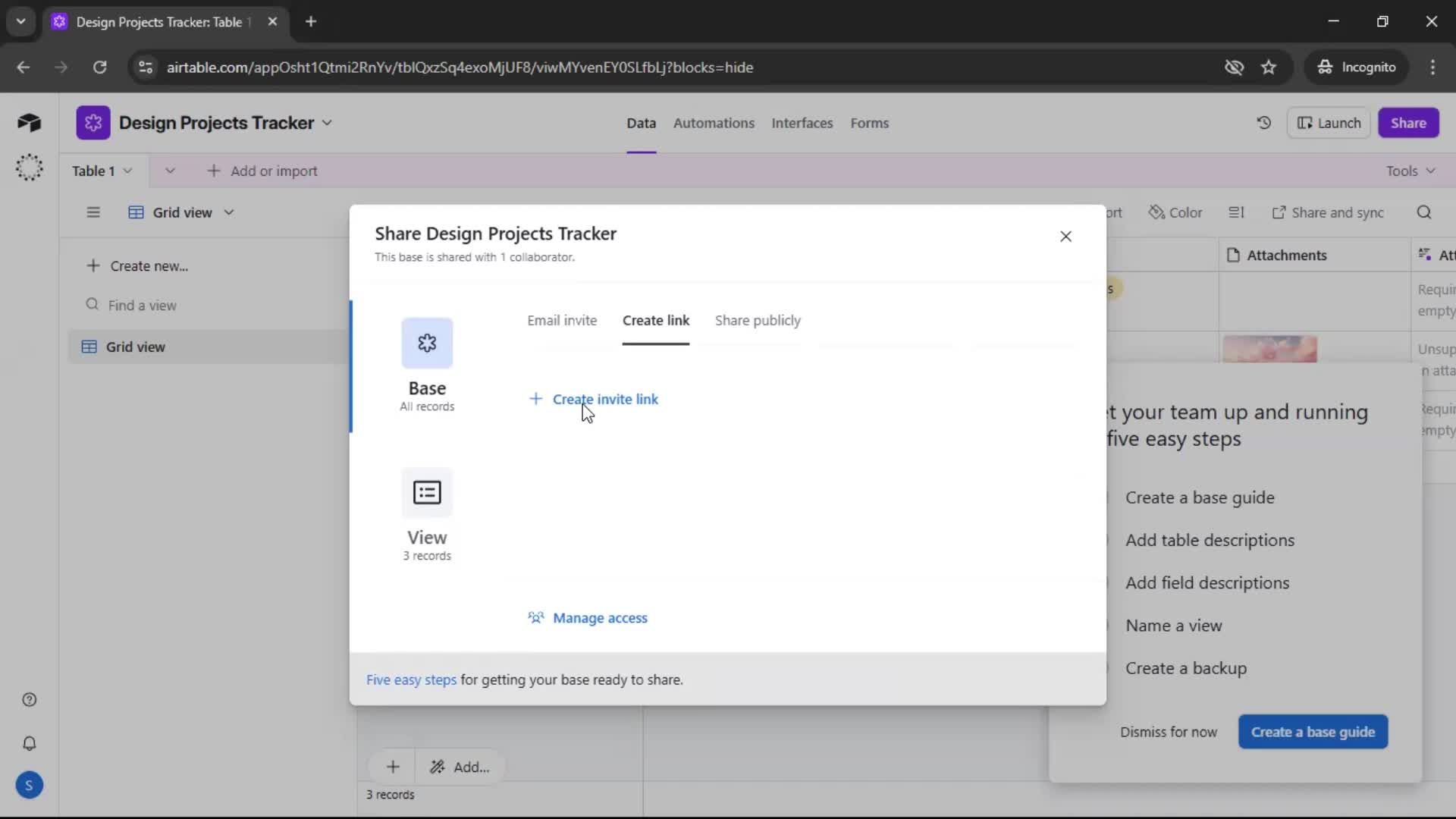Image resolution: width=1456 pixels, height=819 pixels.
Task: Expand the Design Projects Tracker name dropdown
Action: click(x=327, y=123)
